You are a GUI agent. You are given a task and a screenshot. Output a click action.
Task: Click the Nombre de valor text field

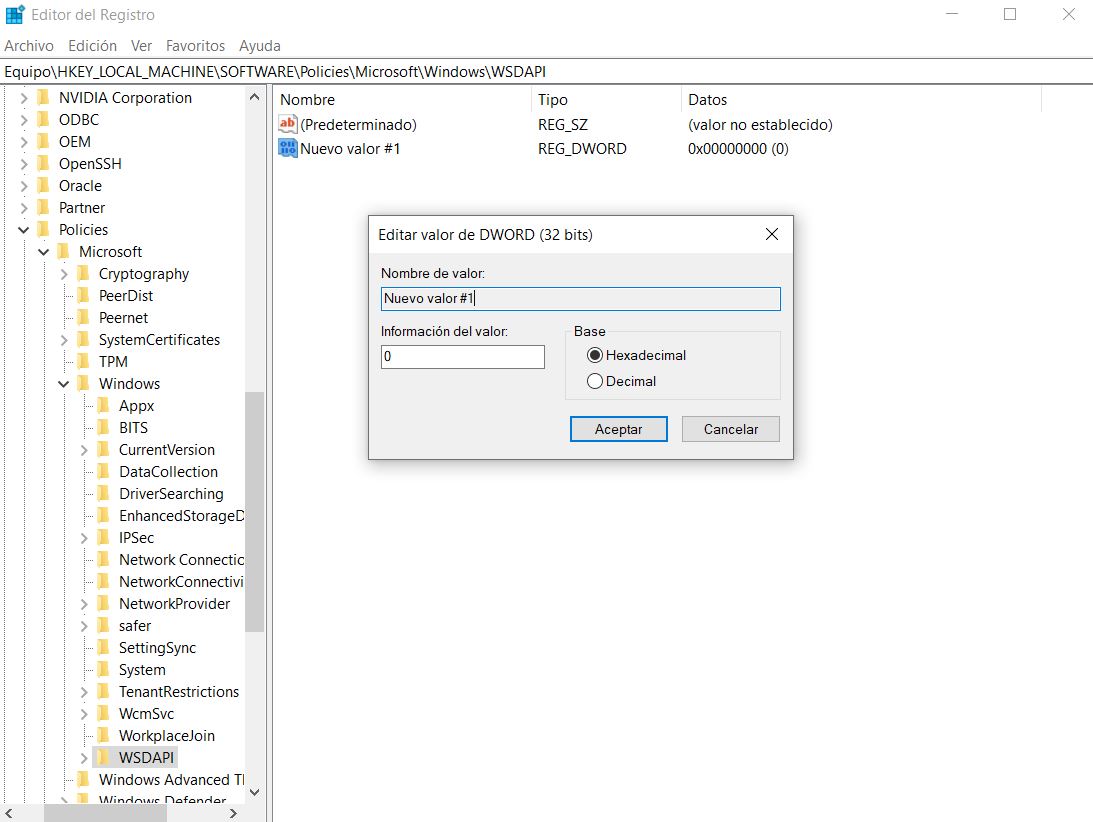pos(581,298)
